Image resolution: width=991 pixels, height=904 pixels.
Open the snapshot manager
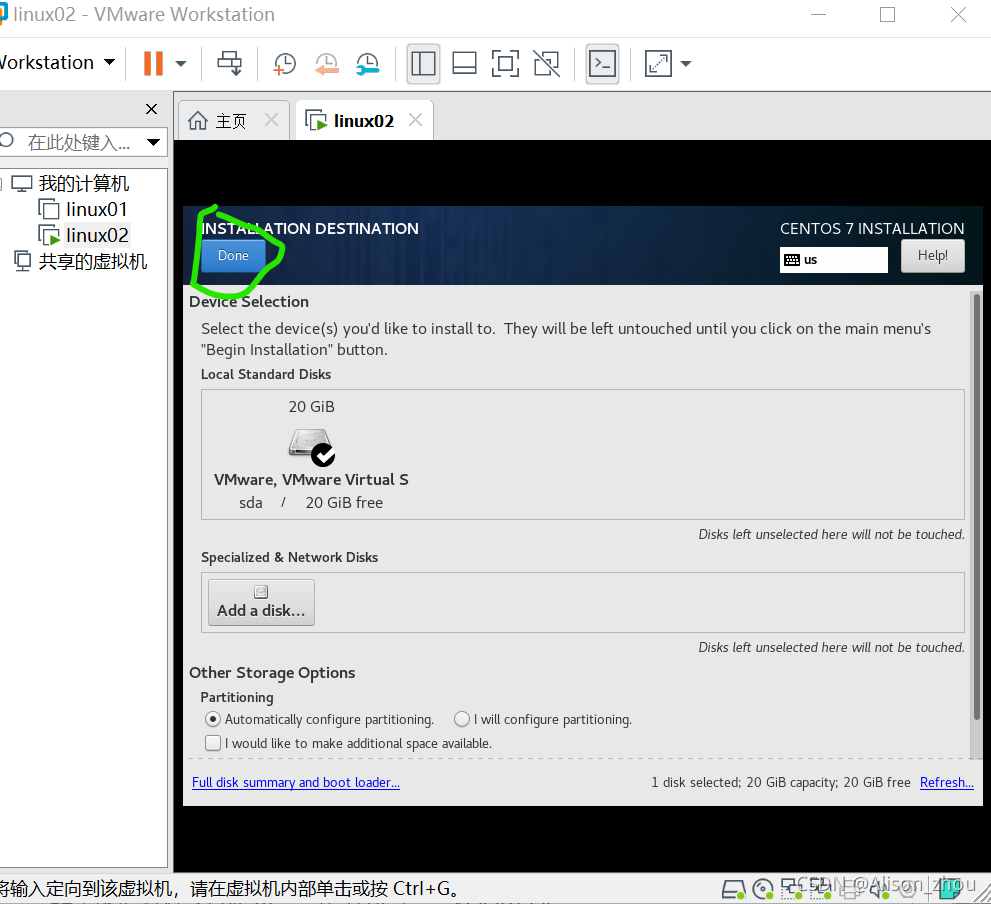pyautogui.click(x=368, y=63)
